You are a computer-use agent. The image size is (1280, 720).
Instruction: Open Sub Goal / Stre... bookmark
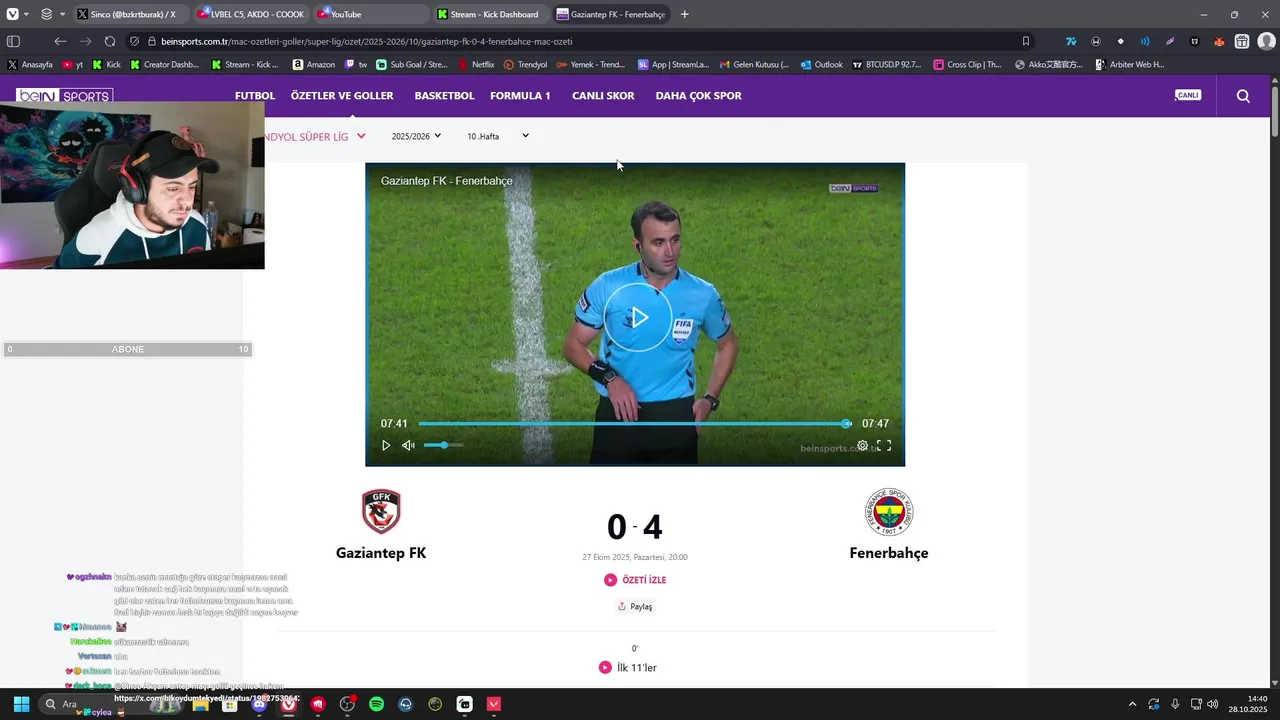click(x=412, y=64)
